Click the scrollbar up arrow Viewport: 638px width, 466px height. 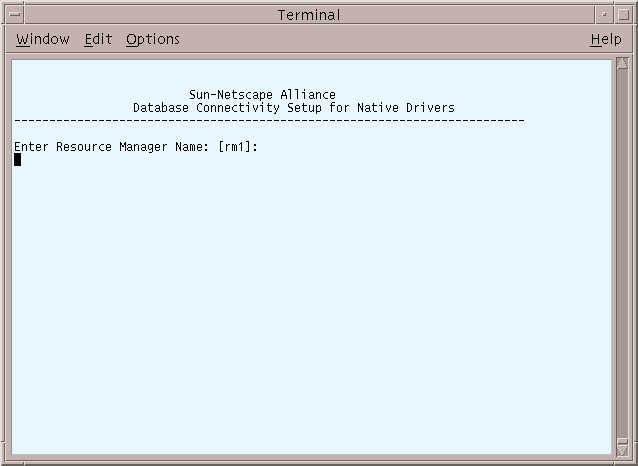[623, 63]
